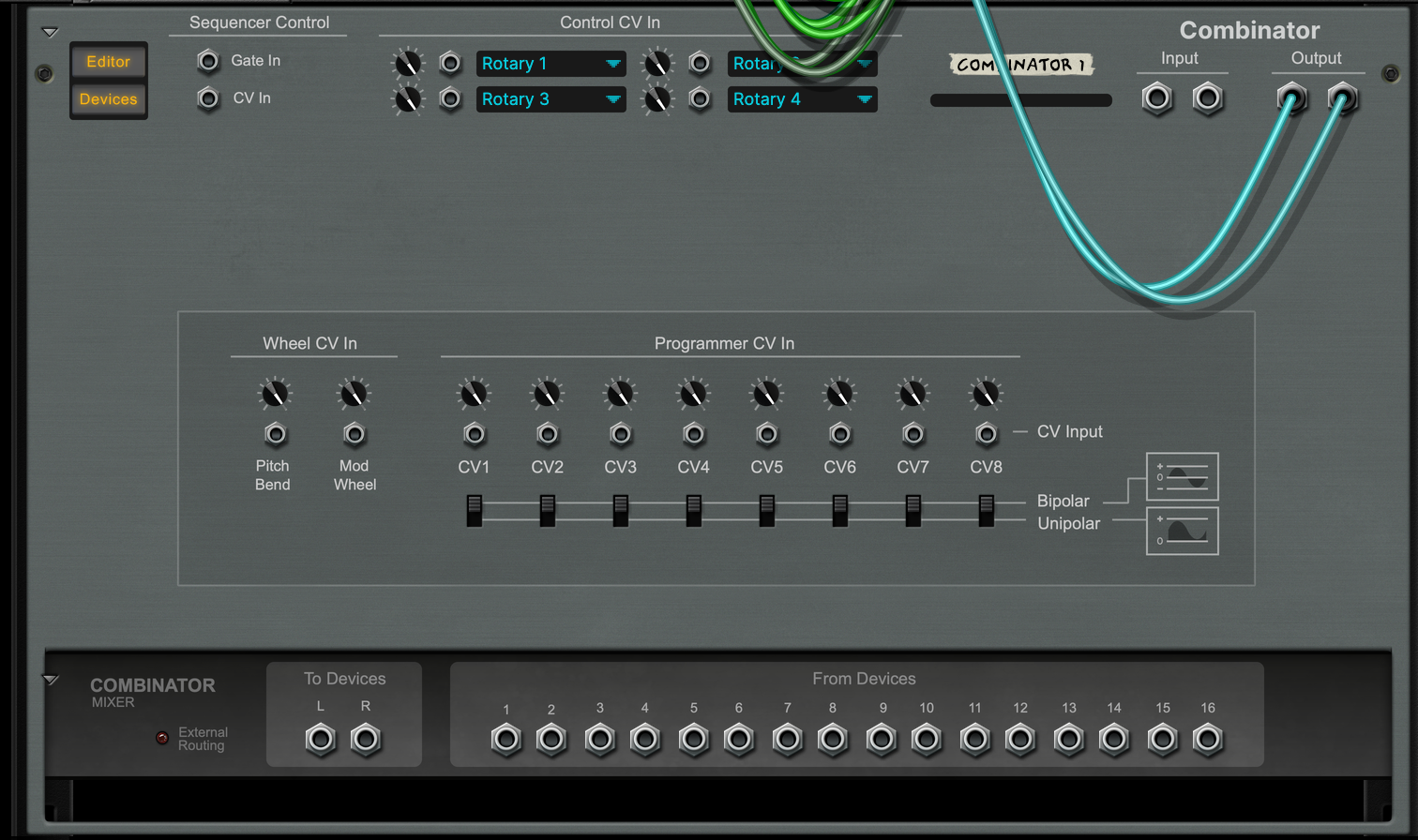
Task: Click the CV3 input jack
Action: (620, 433)
